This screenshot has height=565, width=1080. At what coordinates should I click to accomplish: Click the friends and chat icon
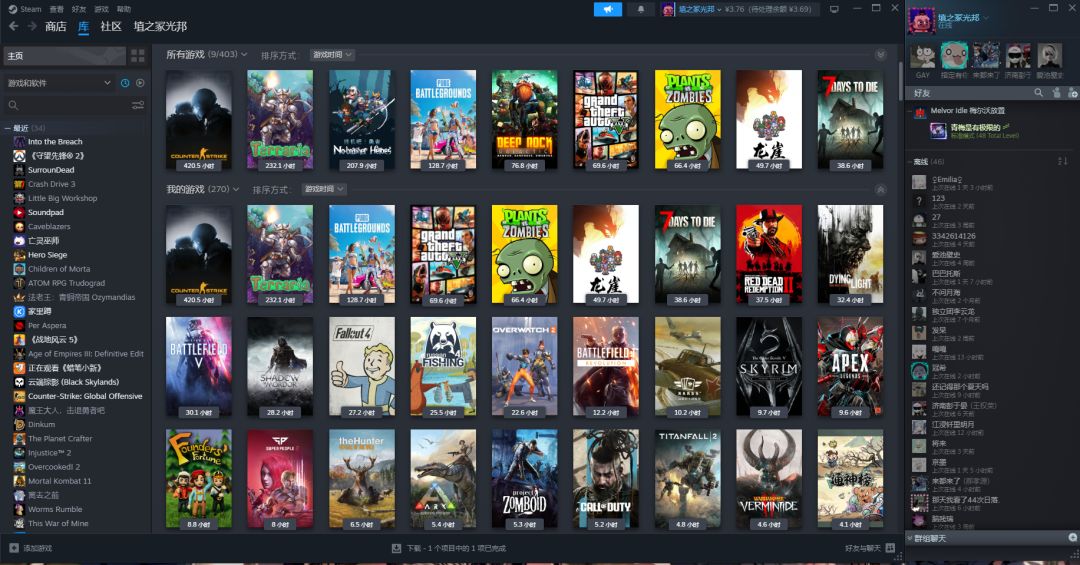(890, 548)
